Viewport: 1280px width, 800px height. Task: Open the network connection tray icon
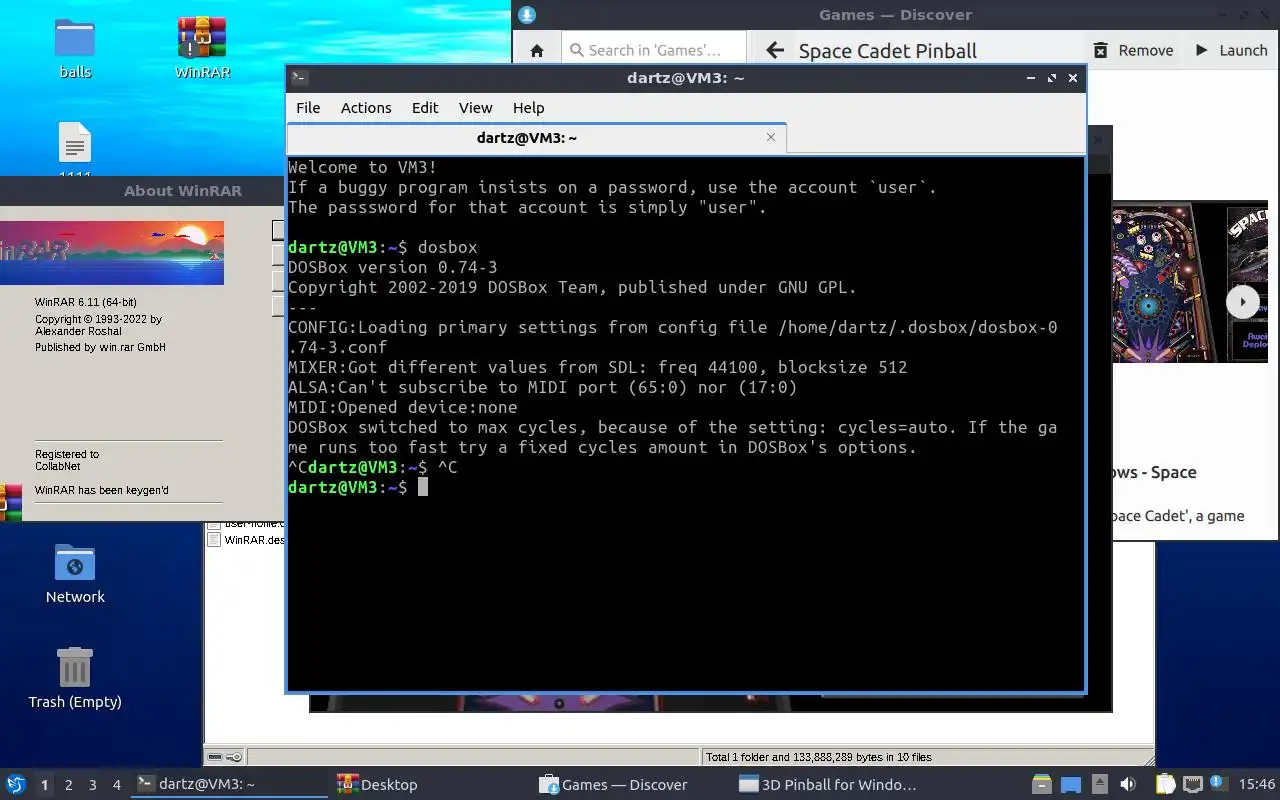1192,784
